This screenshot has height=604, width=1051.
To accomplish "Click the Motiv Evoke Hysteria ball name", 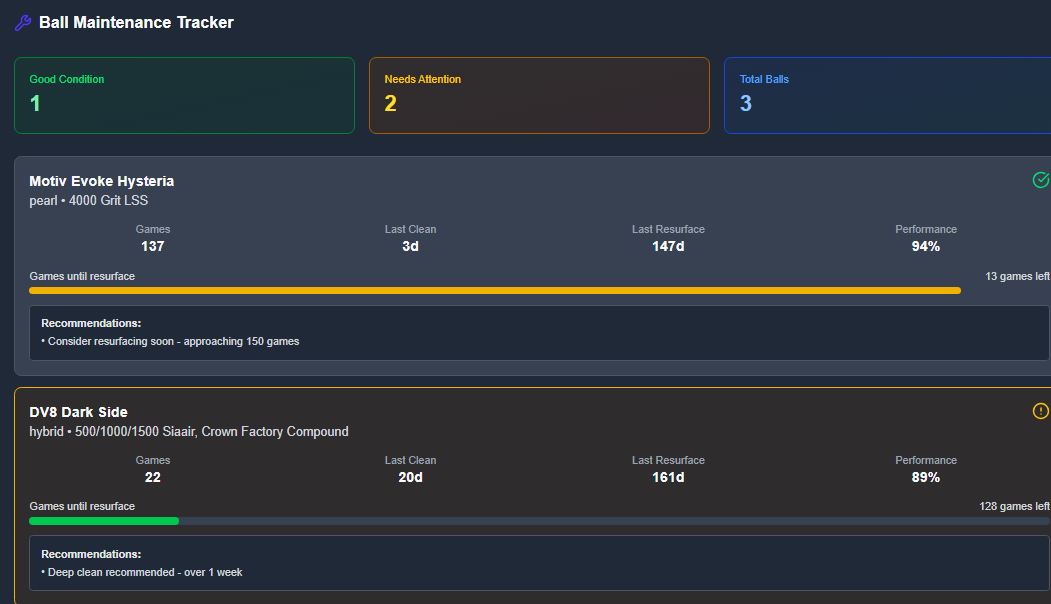I will pos(102,181).
